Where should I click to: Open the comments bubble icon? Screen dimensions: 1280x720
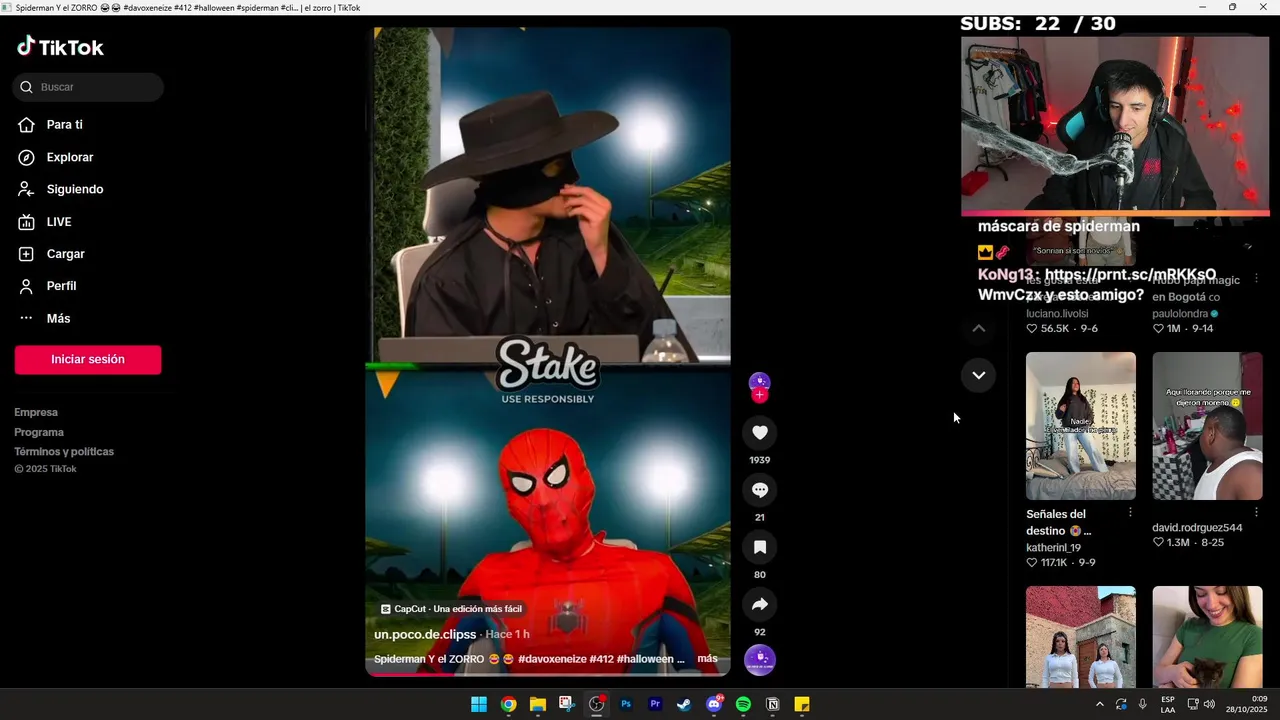pyautogui.click(x=760, y=490)
